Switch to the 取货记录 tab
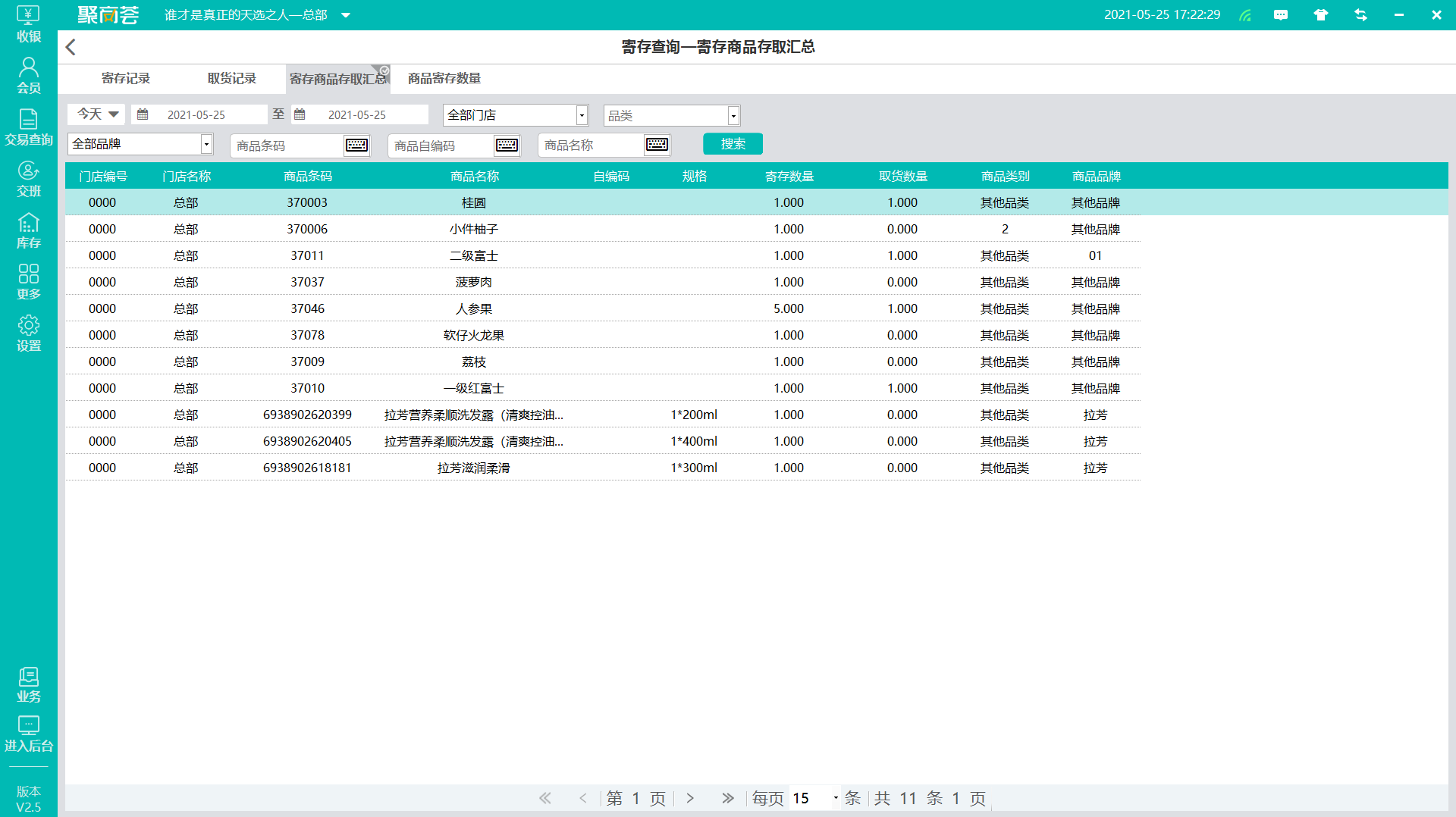The width and height of the screenshot is (1456, 817). tap(232, 79)
